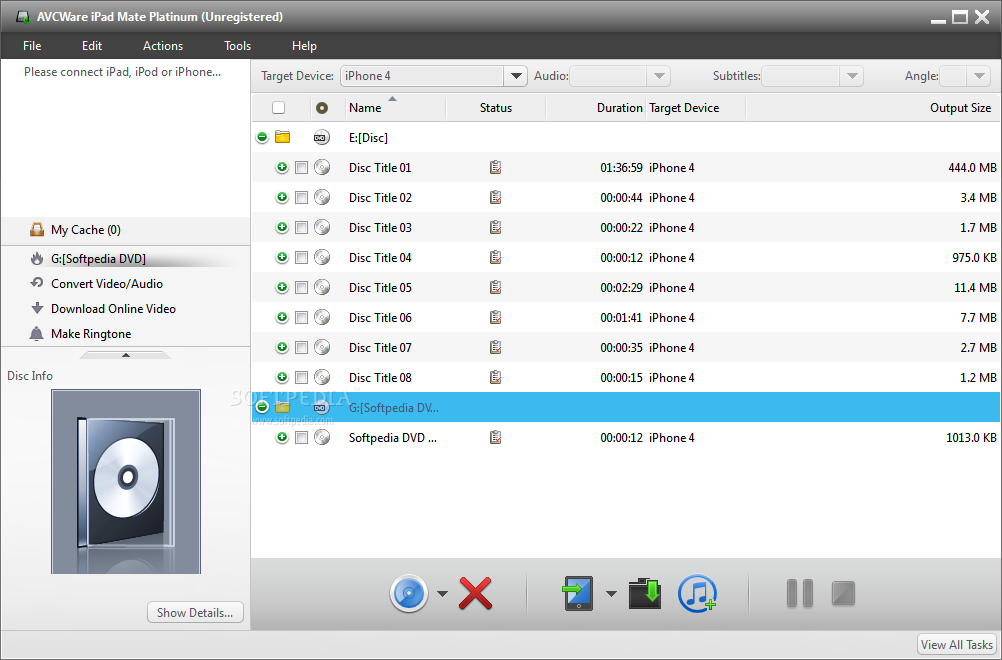Open the File menu

pos(32,46)
